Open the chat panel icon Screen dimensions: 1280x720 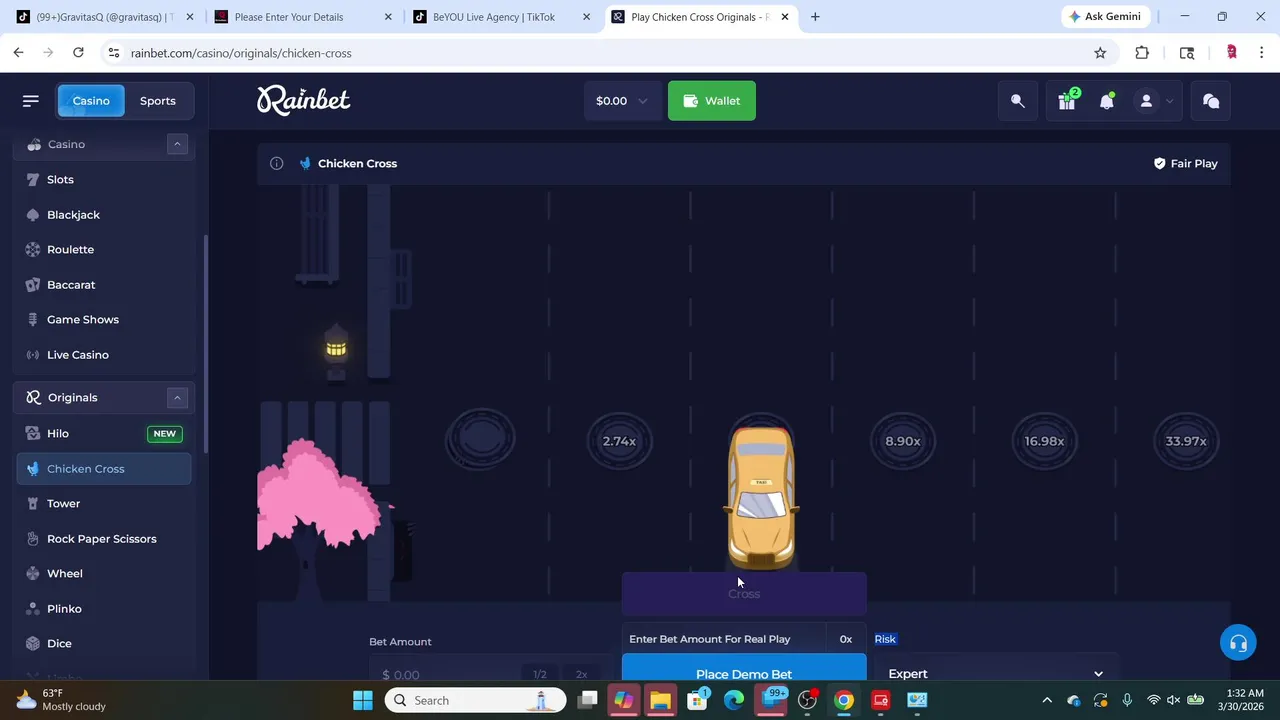(x=1211, y=101)
